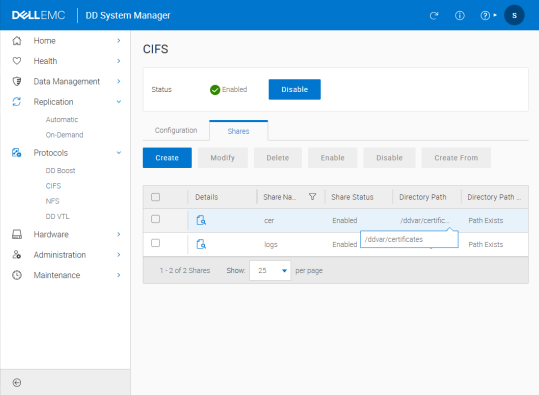This screenshot has height=395, width=539.
Task: Click the Administration users icon
Action: tap(17, 255)
